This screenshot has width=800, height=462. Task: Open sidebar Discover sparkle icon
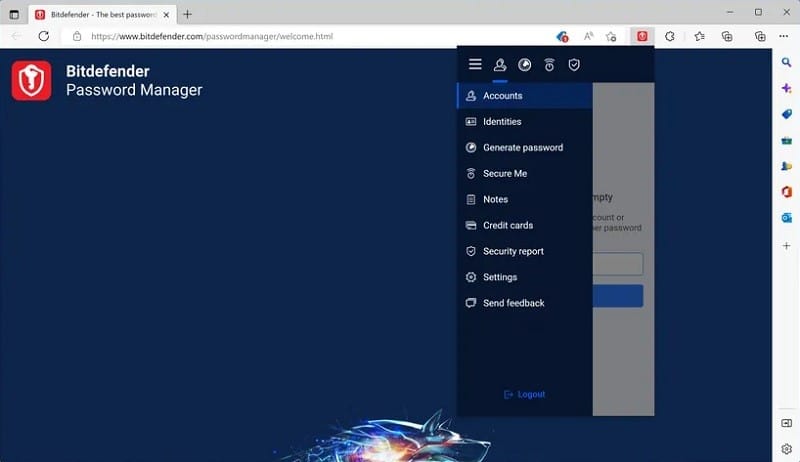[786, 88]
